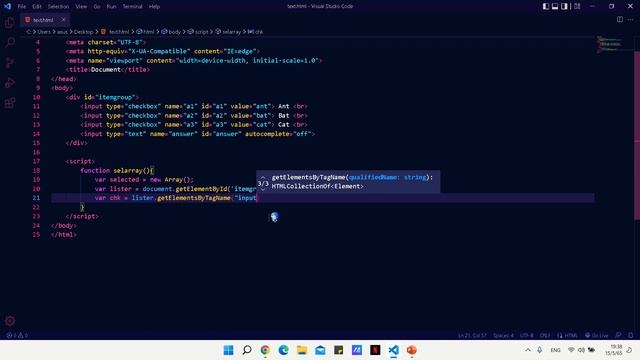Toggle bottom panel layout icon

tap(555, 6)
